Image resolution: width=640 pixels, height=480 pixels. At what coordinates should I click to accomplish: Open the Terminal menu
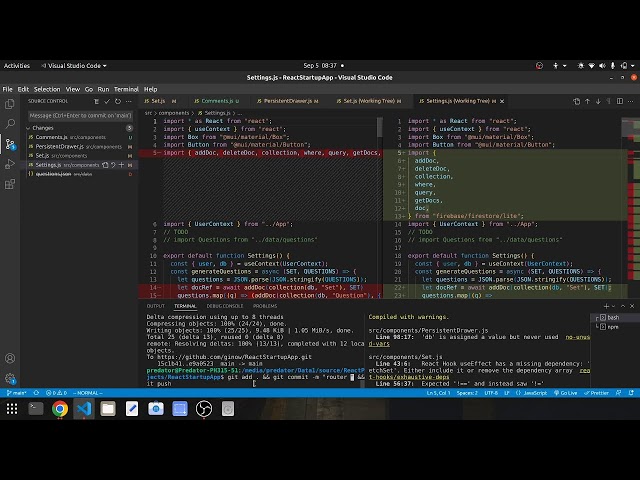[x=126, y=89]
